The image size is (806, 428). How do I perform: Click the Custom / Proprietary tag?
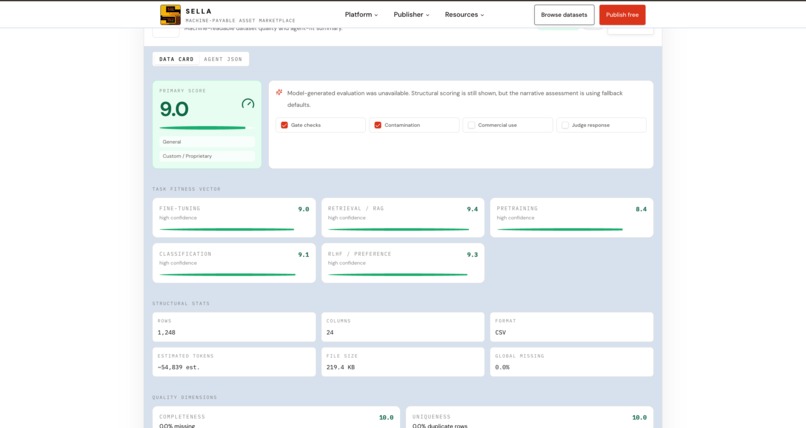[207, 156]
